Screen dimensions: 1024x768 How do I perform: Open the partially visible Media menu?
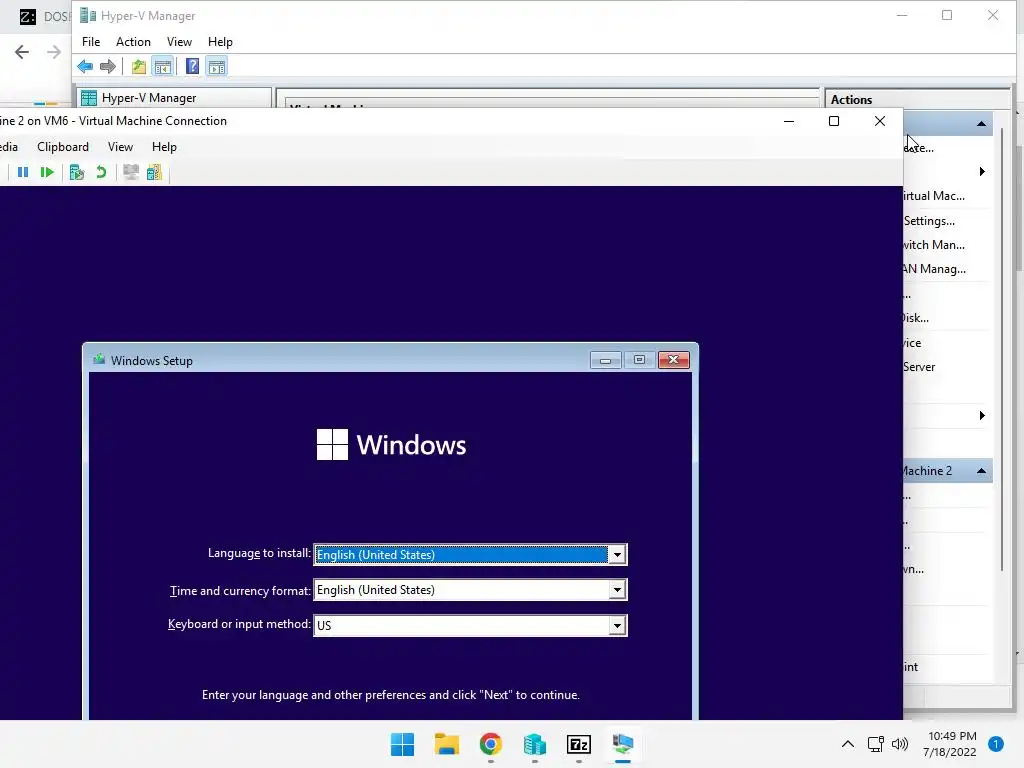point(9,147)
